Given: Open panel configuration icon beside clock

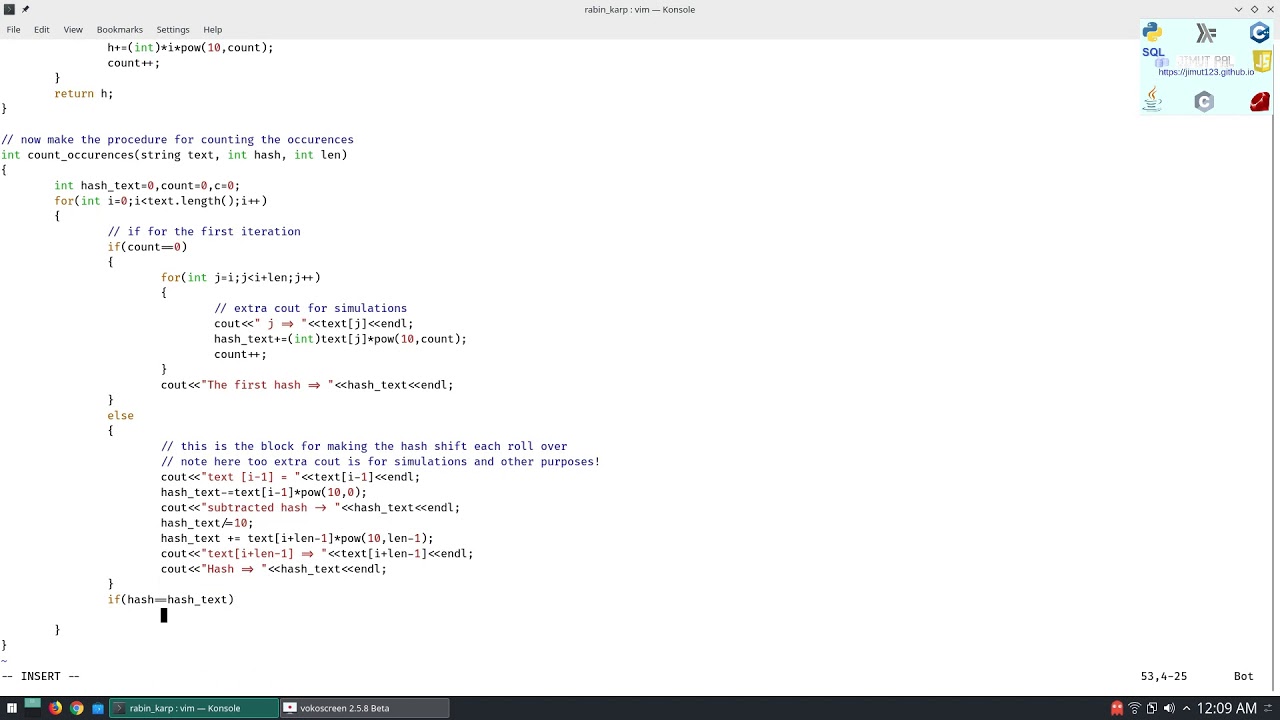Looking at the screenshot, I should tap(1269, 708).
